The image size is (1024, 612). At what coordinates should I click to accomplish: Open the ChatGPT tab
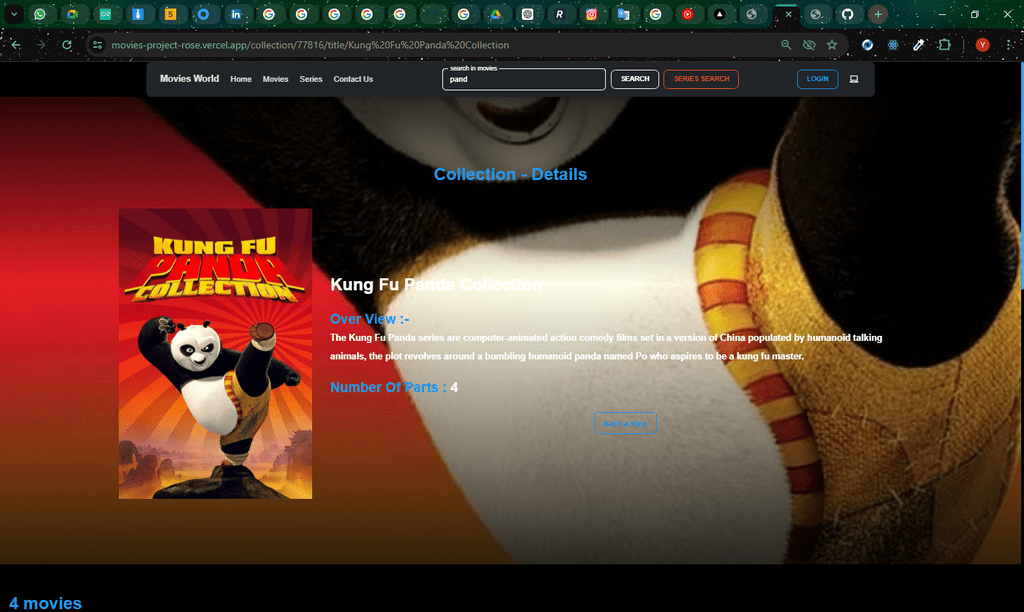click(x=528, y=14)
